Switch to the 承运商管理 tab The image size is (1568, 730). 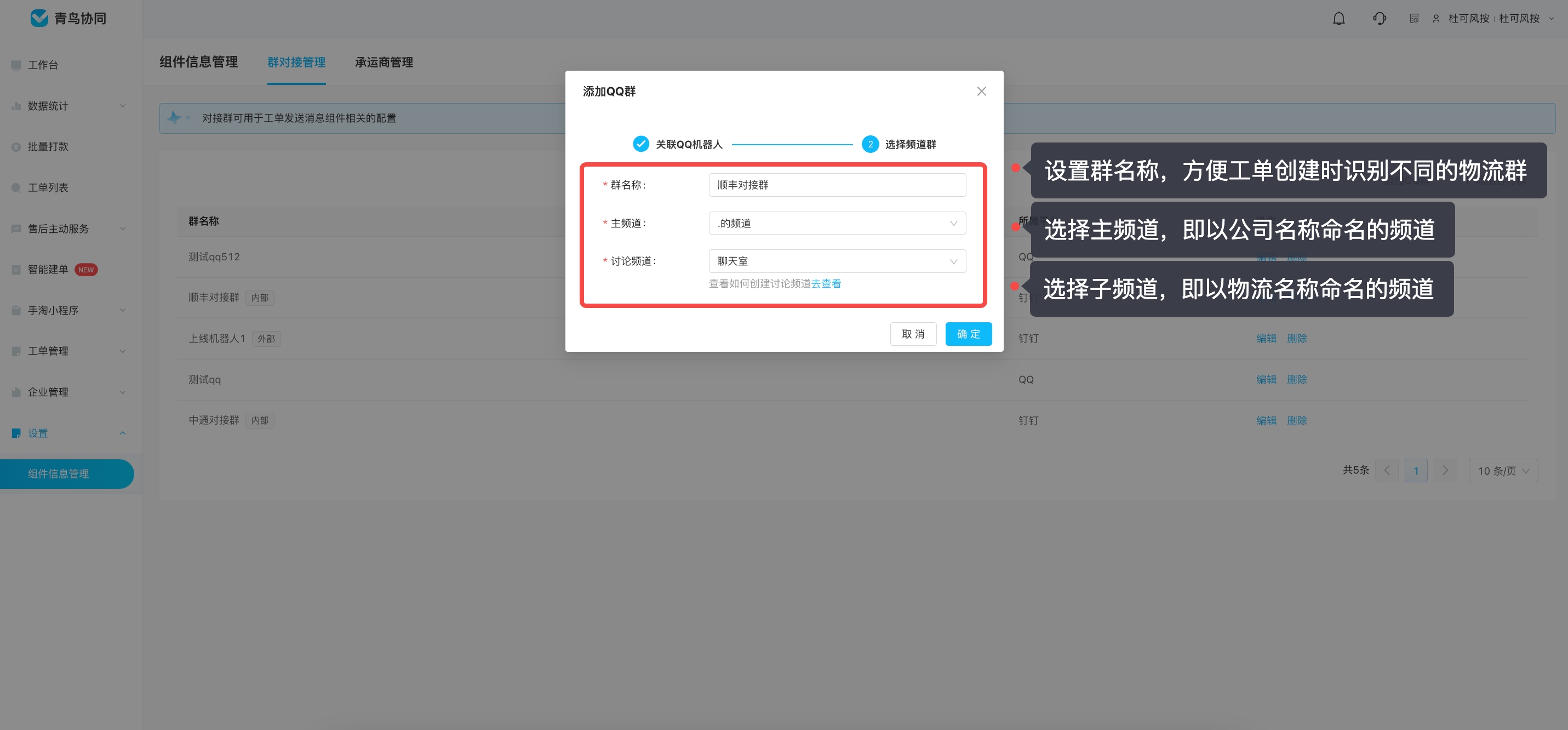point(384,62)
